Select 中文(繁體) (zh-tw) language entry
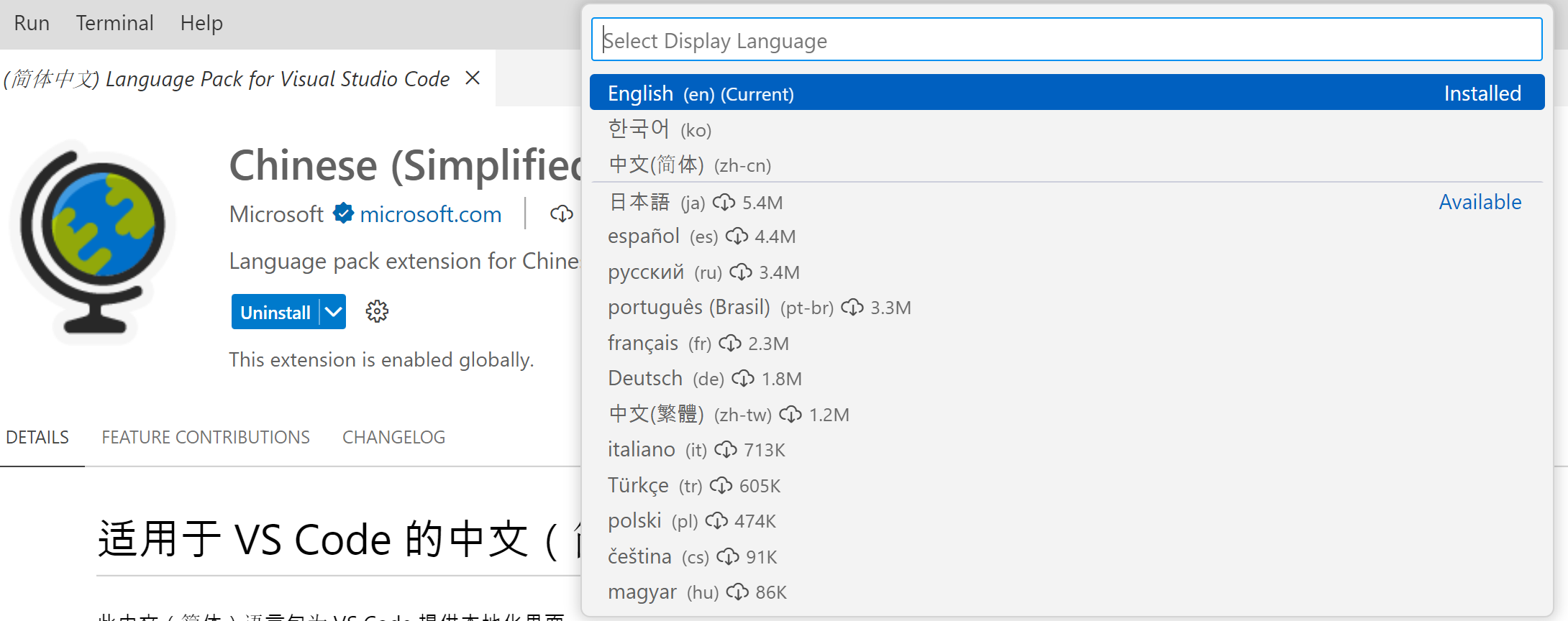This screenshot has height=621, width=1568. click(x=1067, y=415)
